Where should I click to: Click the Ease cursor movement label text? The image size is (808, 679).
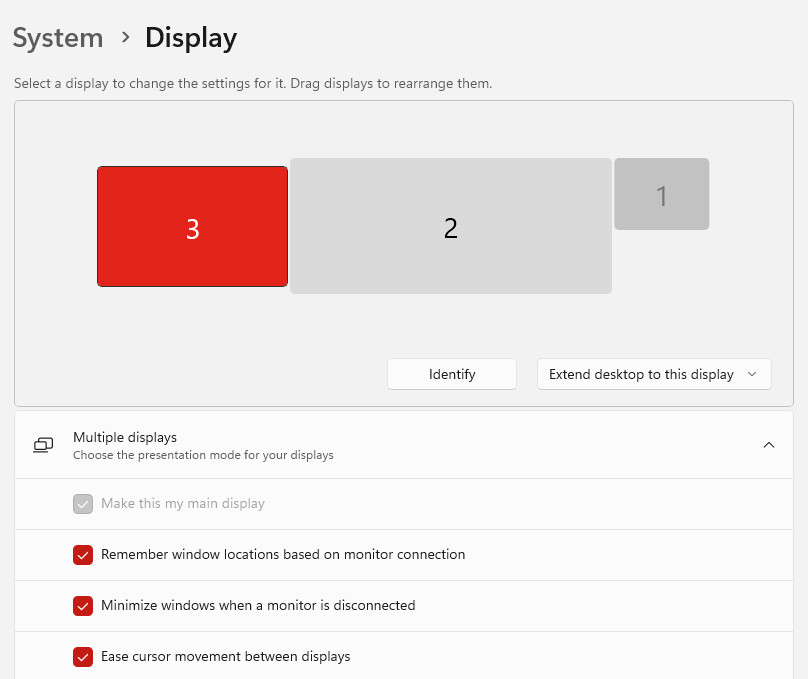[226, 657]
